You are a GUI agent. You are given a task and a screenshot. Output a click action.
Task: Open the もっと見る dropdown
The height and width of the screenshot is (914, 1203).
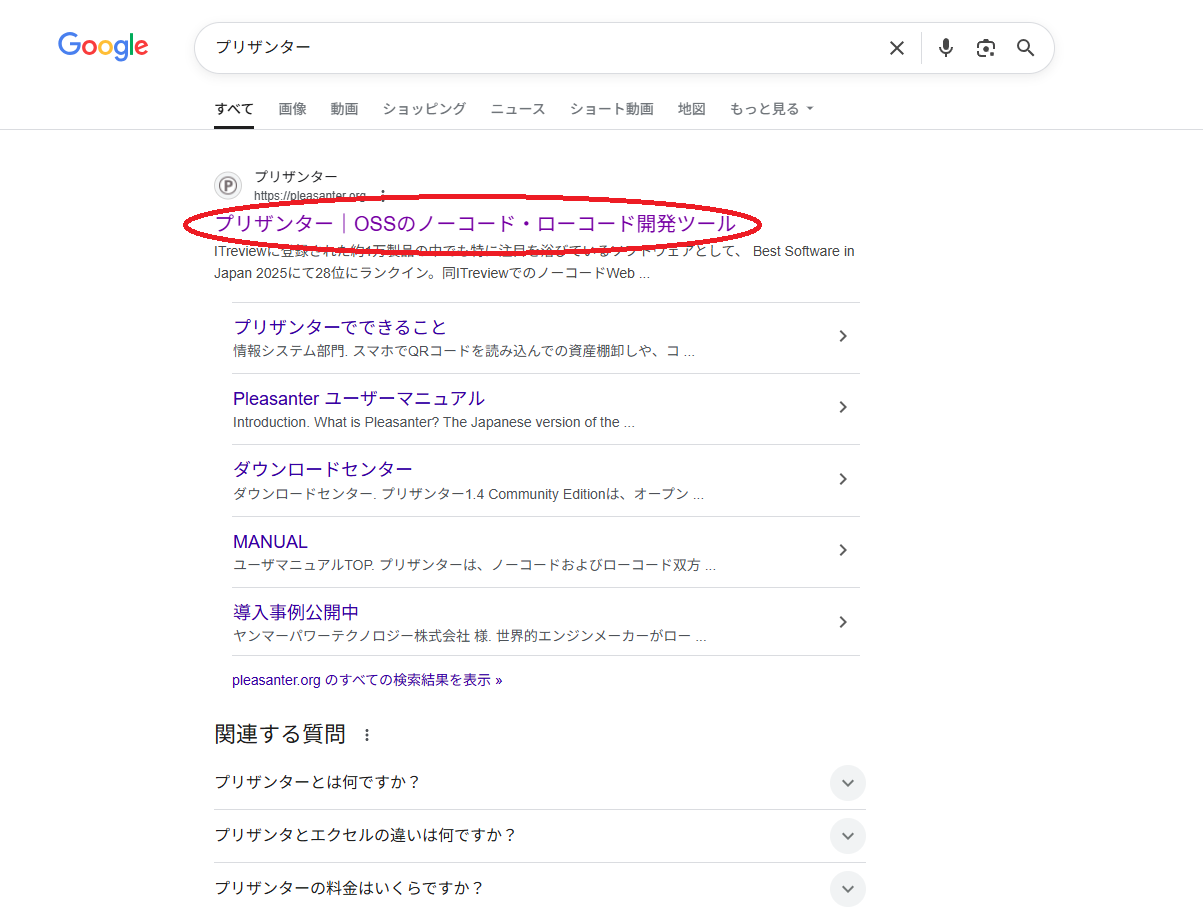pyautogui.click(x=771, y=109)
